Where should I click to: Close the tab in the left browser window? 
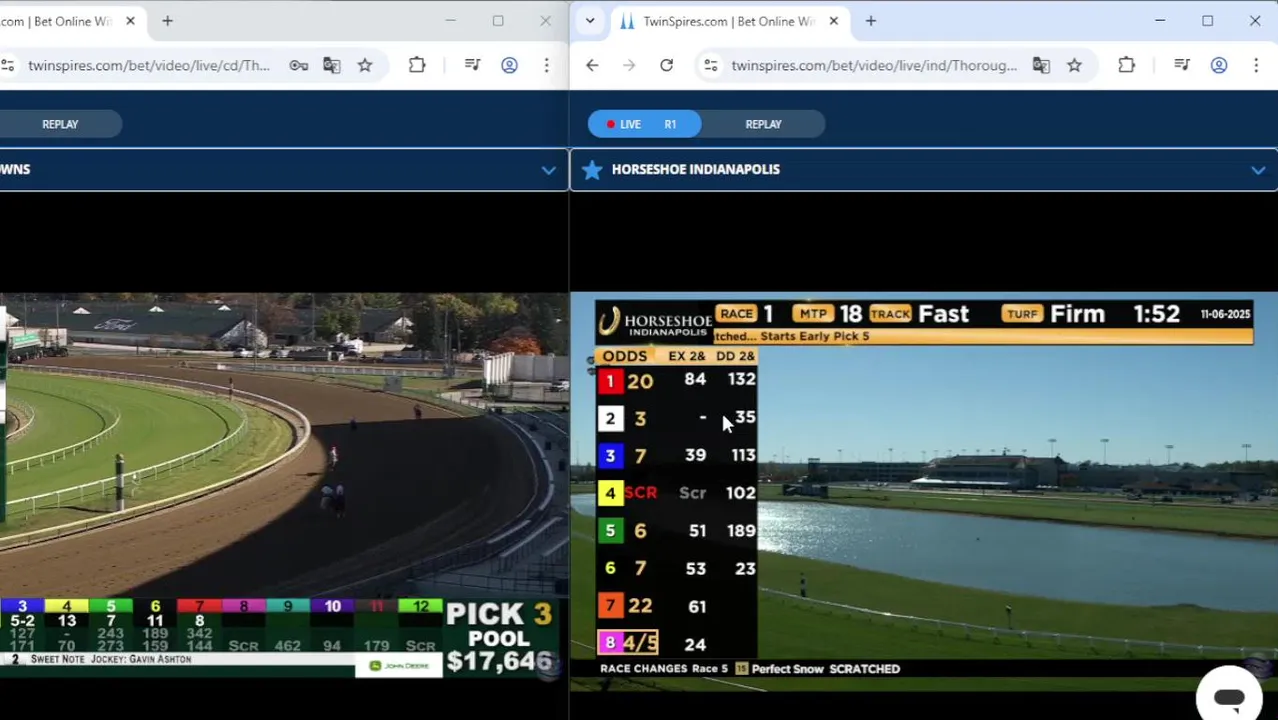130,21
